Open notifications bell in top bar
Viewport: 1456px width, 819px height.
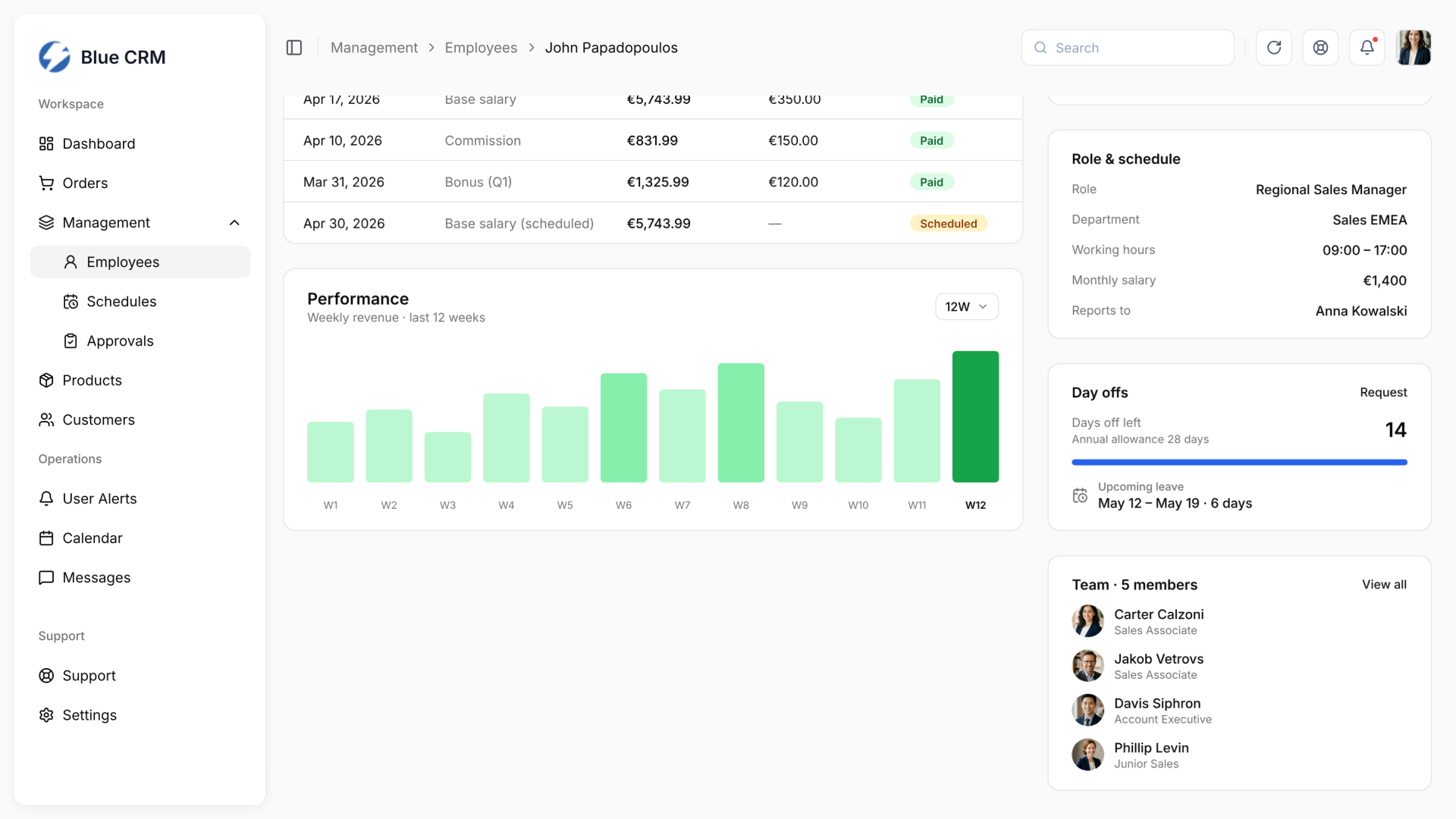pyautogui.click(x=1367, y=48)
